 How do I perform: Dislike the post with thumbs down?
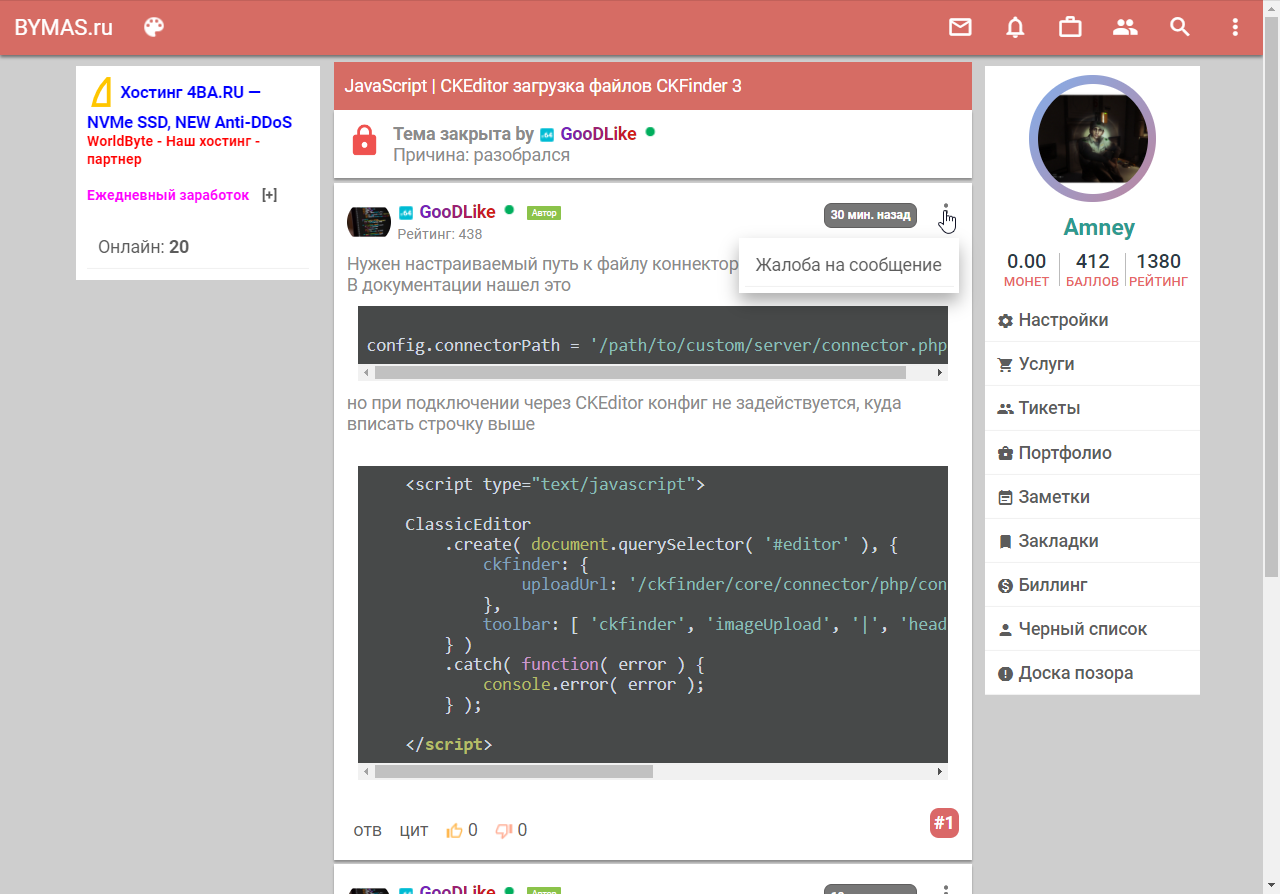click(504, 830)
